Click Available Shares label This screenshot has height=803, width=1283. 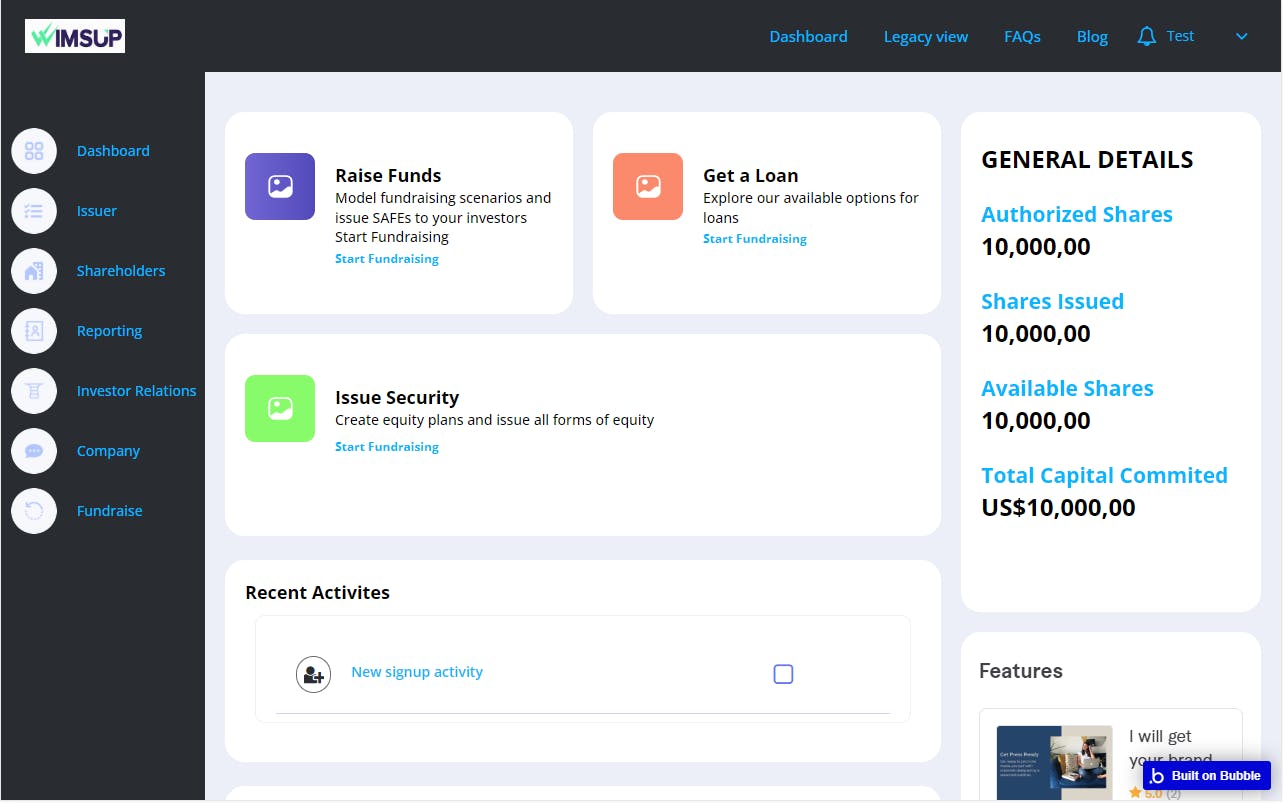click(1067, 388)
